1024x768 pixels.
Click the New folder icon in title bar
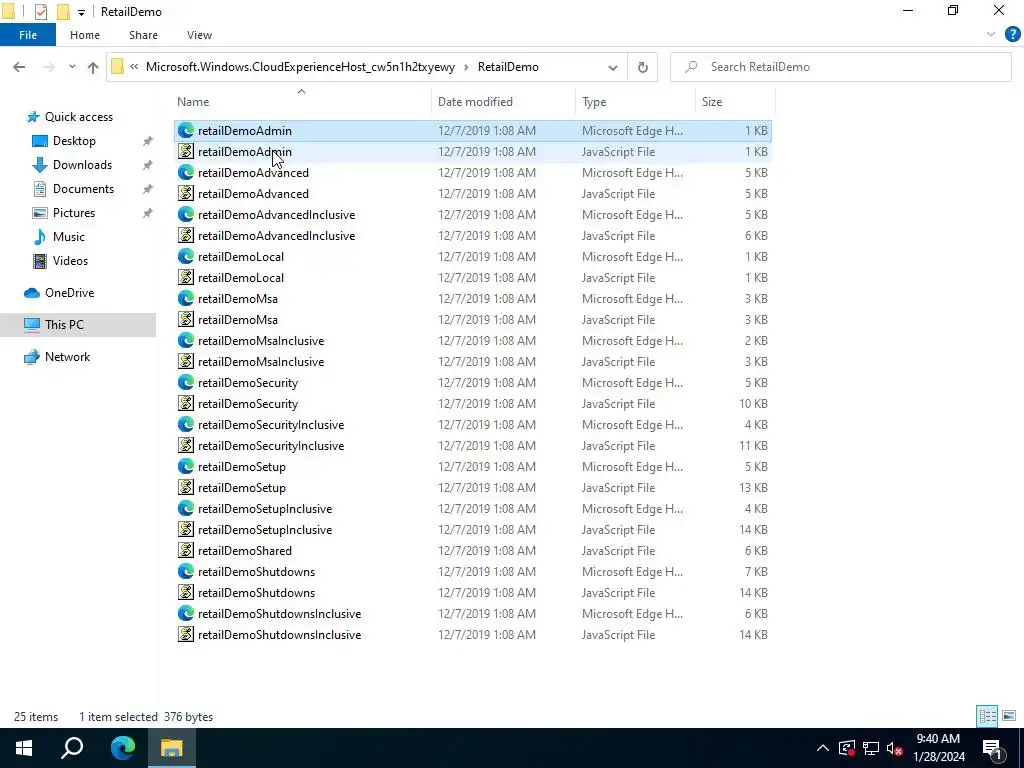click(63, 12)
